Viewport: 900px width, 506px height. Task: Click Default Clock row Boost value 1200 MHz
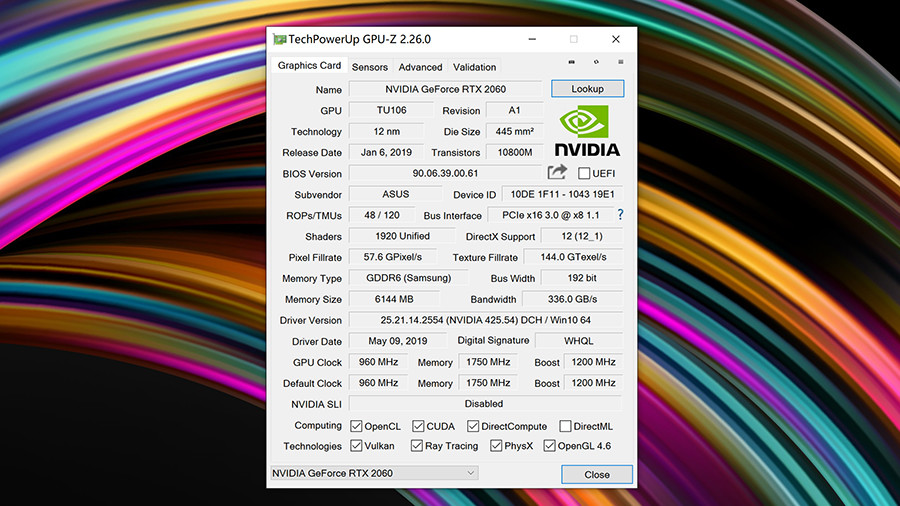click(593, 383)
